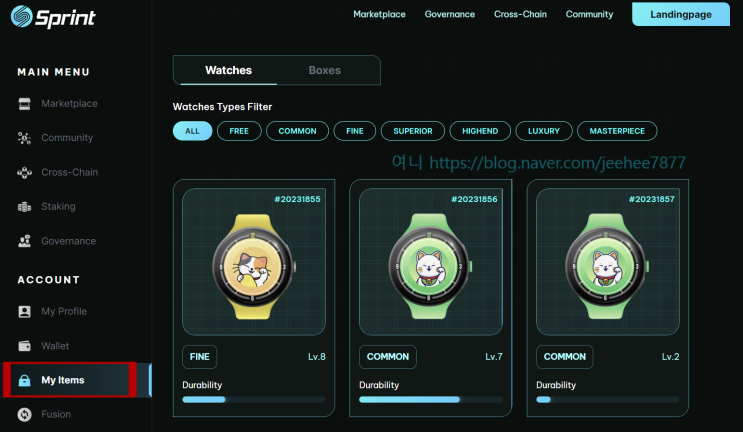Click the #20231857 ID label
The width and height of the screenshot is (743, 432).
coord(652,199)
